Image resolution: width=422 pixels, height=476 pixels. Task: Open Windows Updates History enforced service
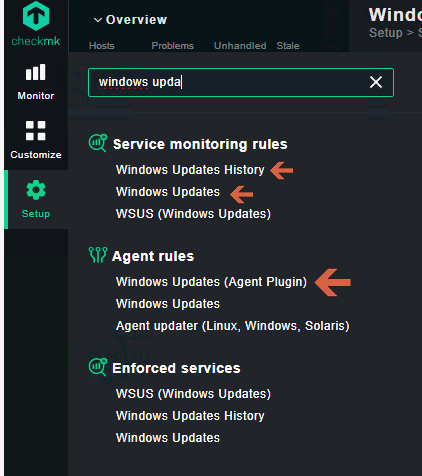190,416
